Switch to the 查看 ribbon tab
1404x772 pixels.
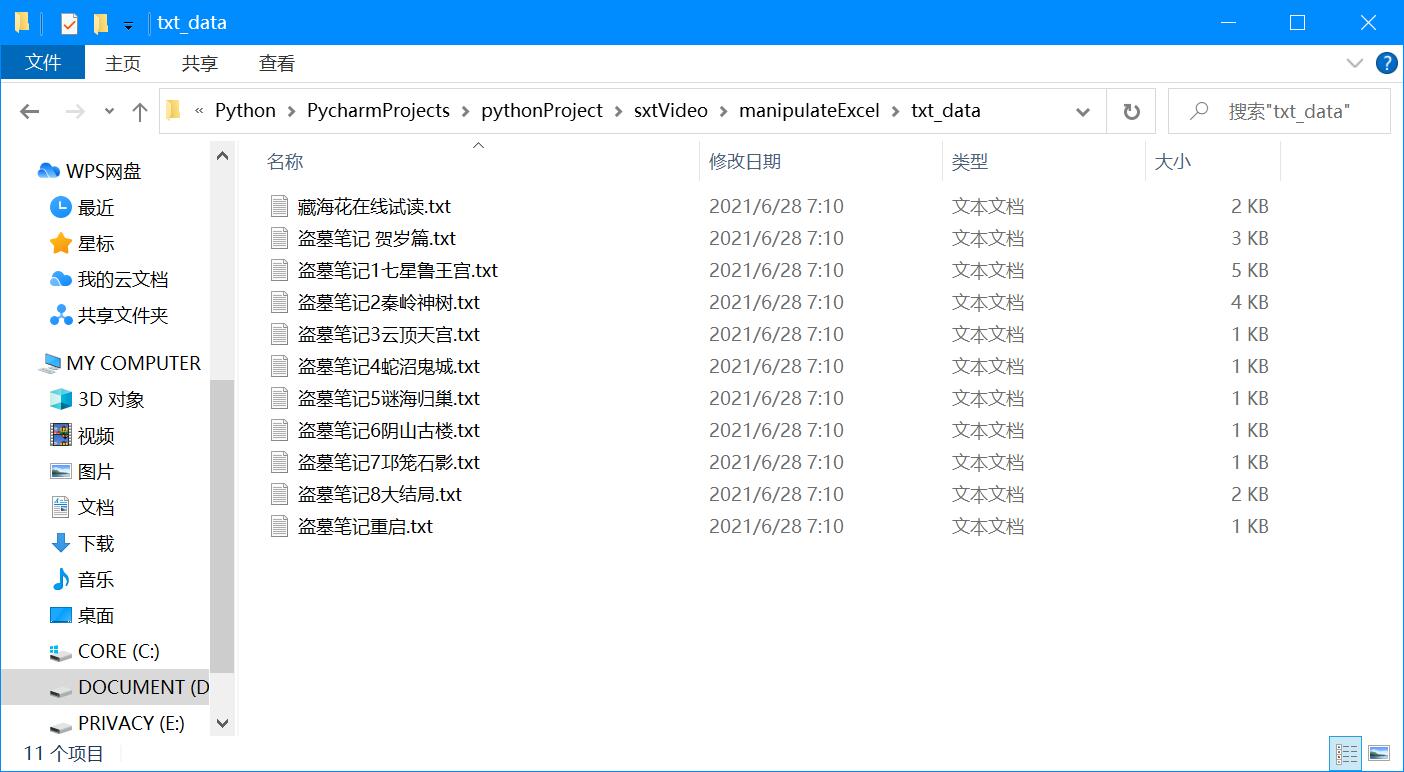pyautogui.click(x=277, y=63)
